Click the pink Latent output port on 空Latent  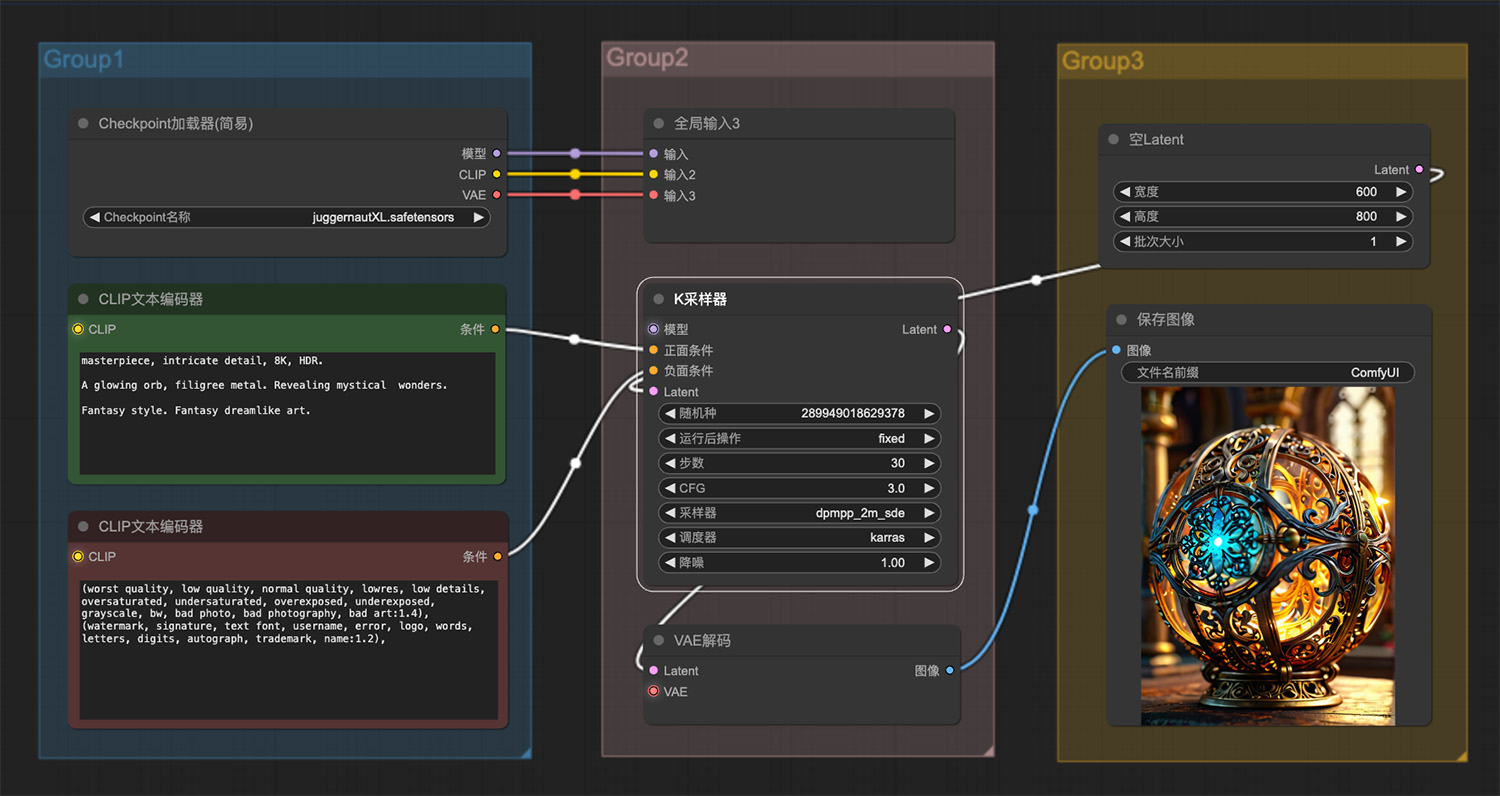pyautogui.click(x=1419, y=170)
